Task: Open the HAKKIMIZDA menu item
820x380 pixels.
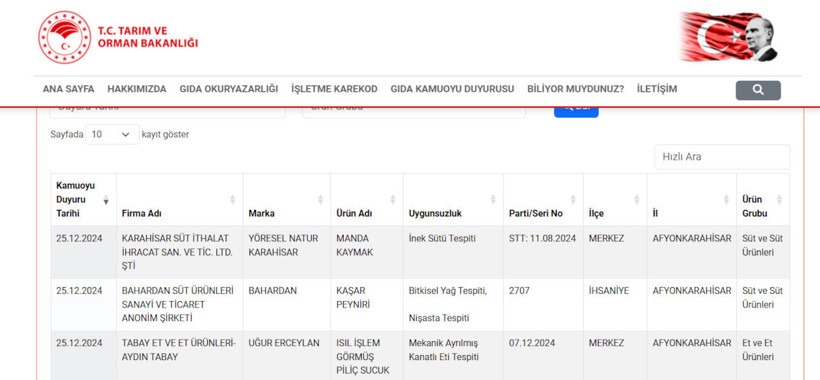Action: pyautogui.click(x=137, y=89)
